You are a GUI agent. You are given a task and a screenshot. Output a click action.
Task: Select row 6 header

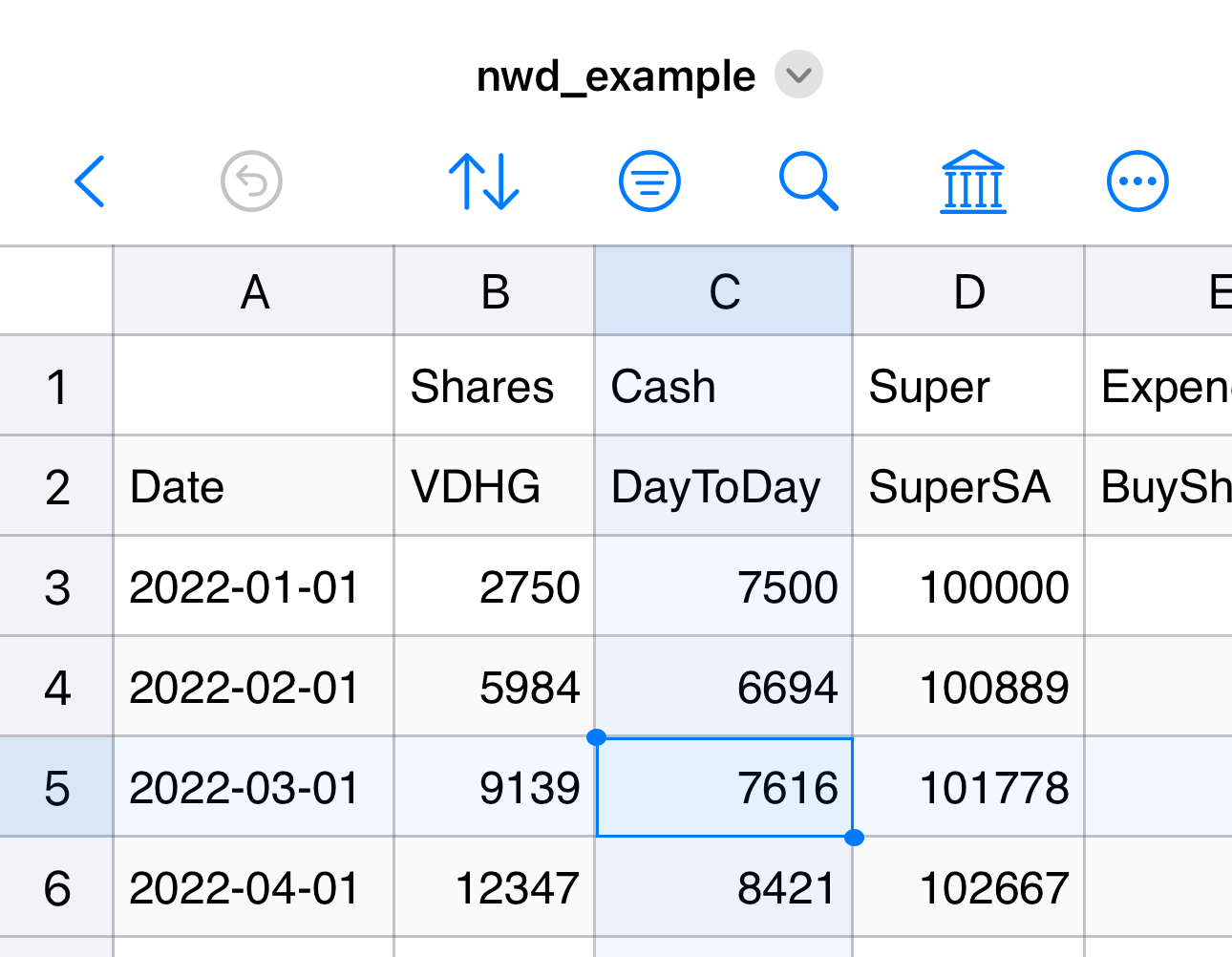pyautogui.click(x=56, y=887)
